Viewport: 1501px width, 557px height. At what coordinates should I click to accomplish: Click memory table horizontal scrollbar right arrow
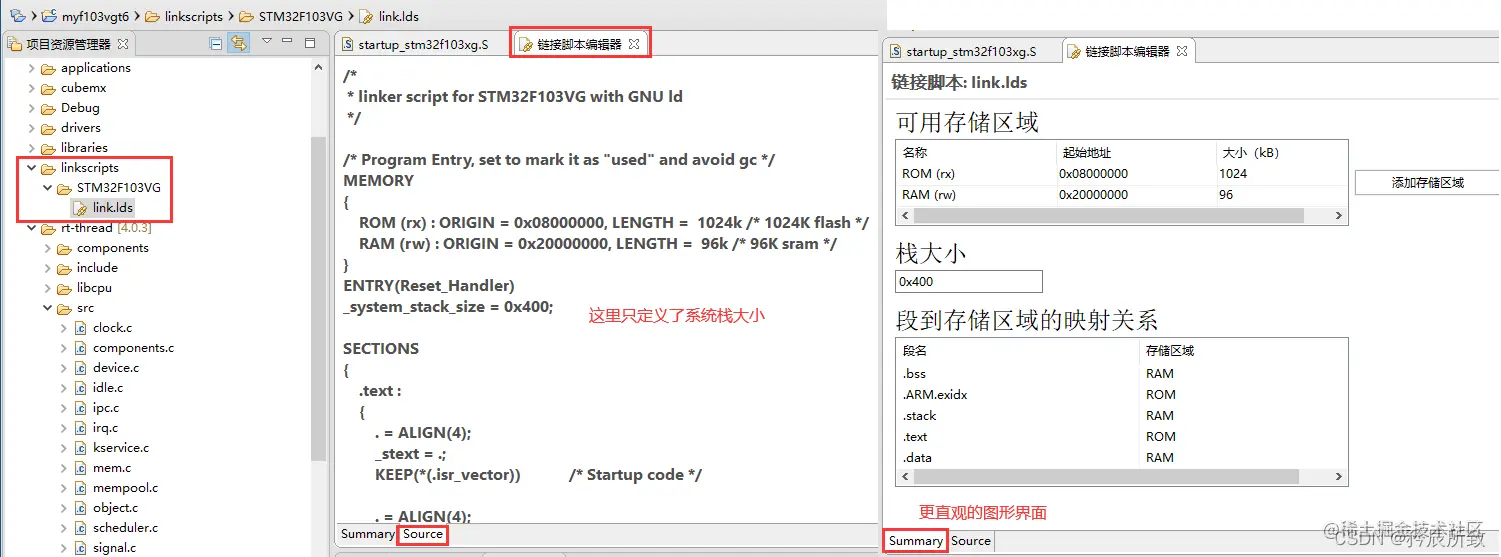1340,216
